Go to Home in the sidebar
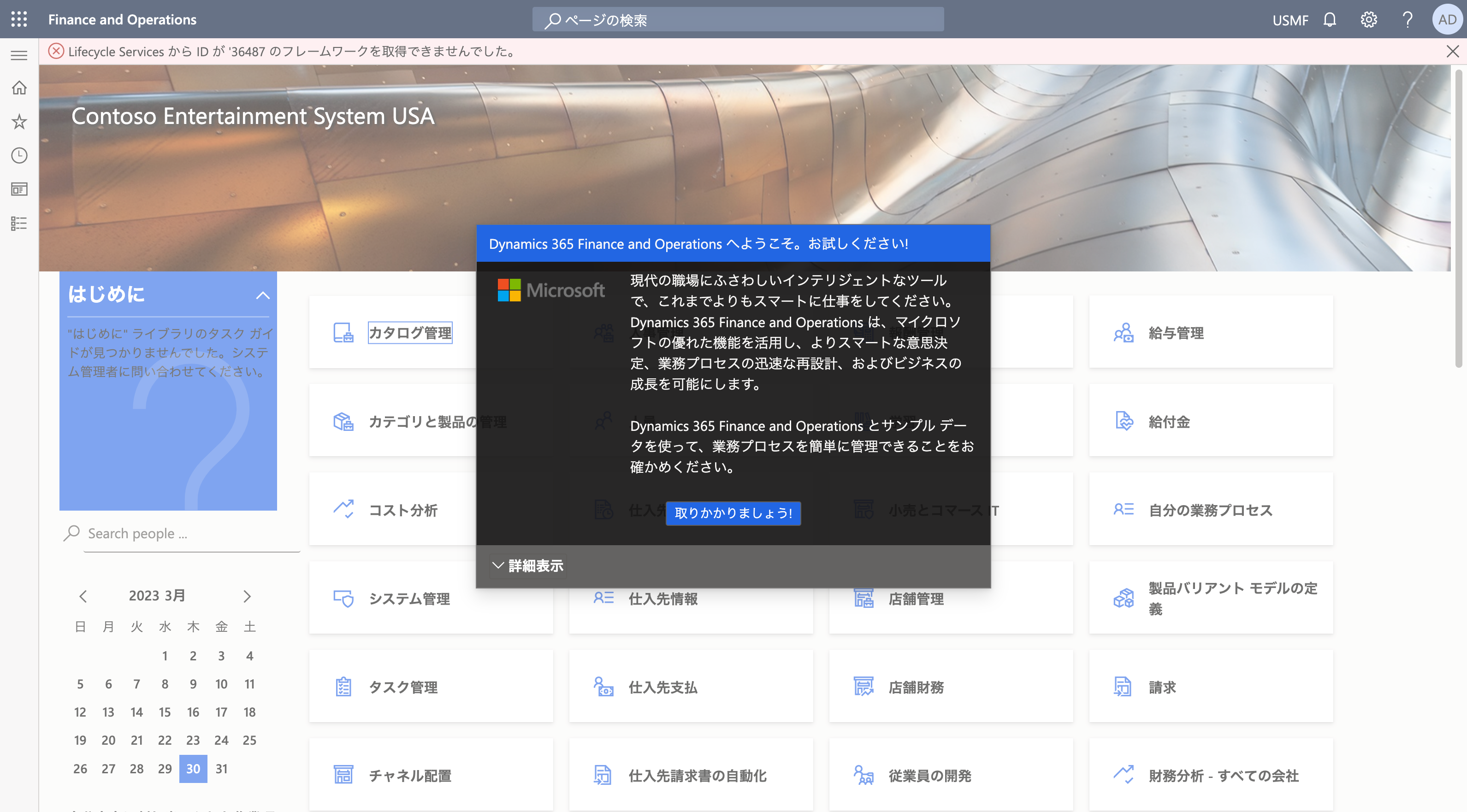The height and width of the screenshot is (812, 1467). click(x=19, y=88)
